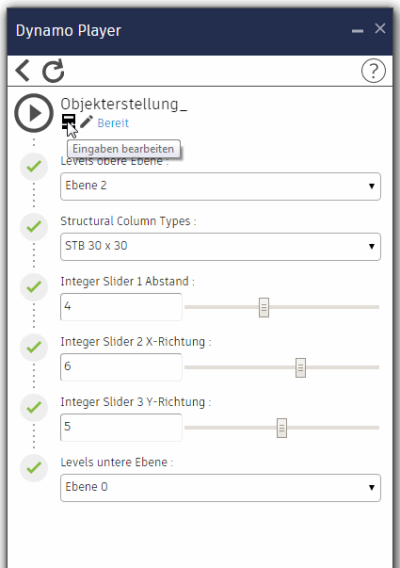This screenshot has height=568, width=400.
Task: Open the help question mark icon
Action: (x=373, y=70)
